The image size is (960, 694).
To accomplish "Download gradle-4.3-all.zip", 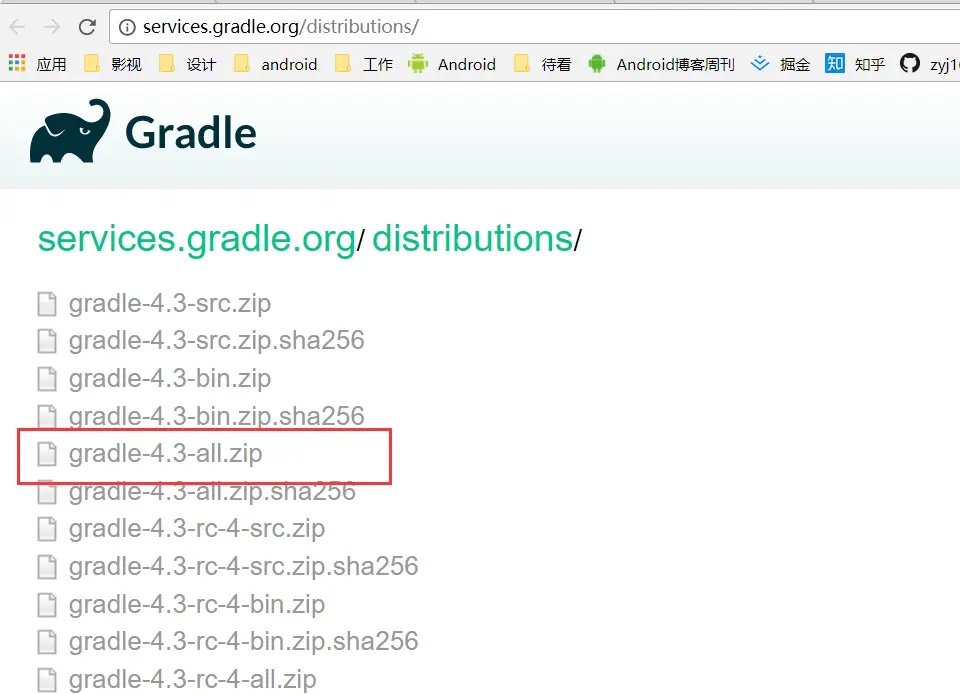I will pyautogui.click(x=165, y=453).
